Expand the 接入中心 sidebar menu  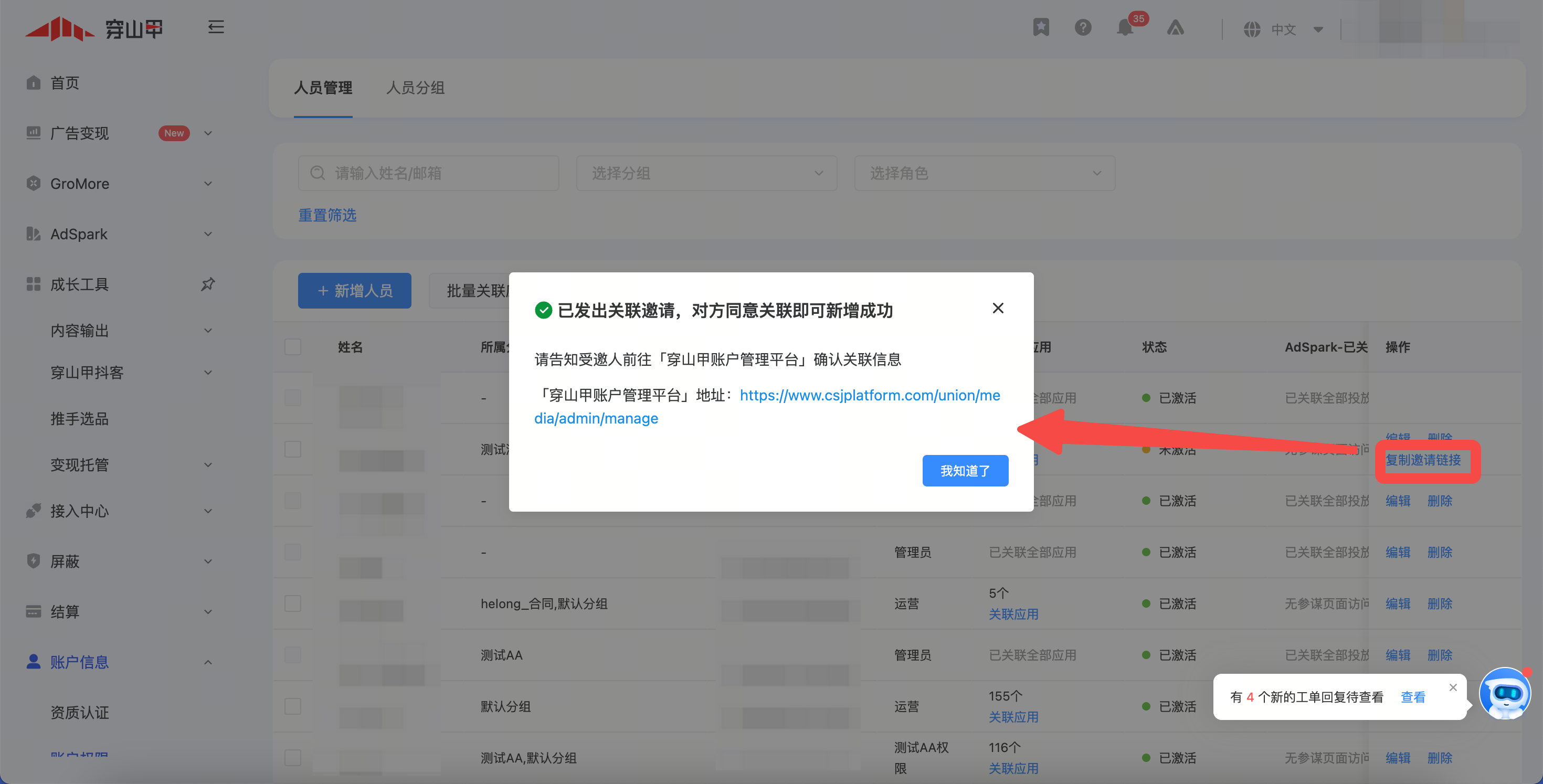208,511
